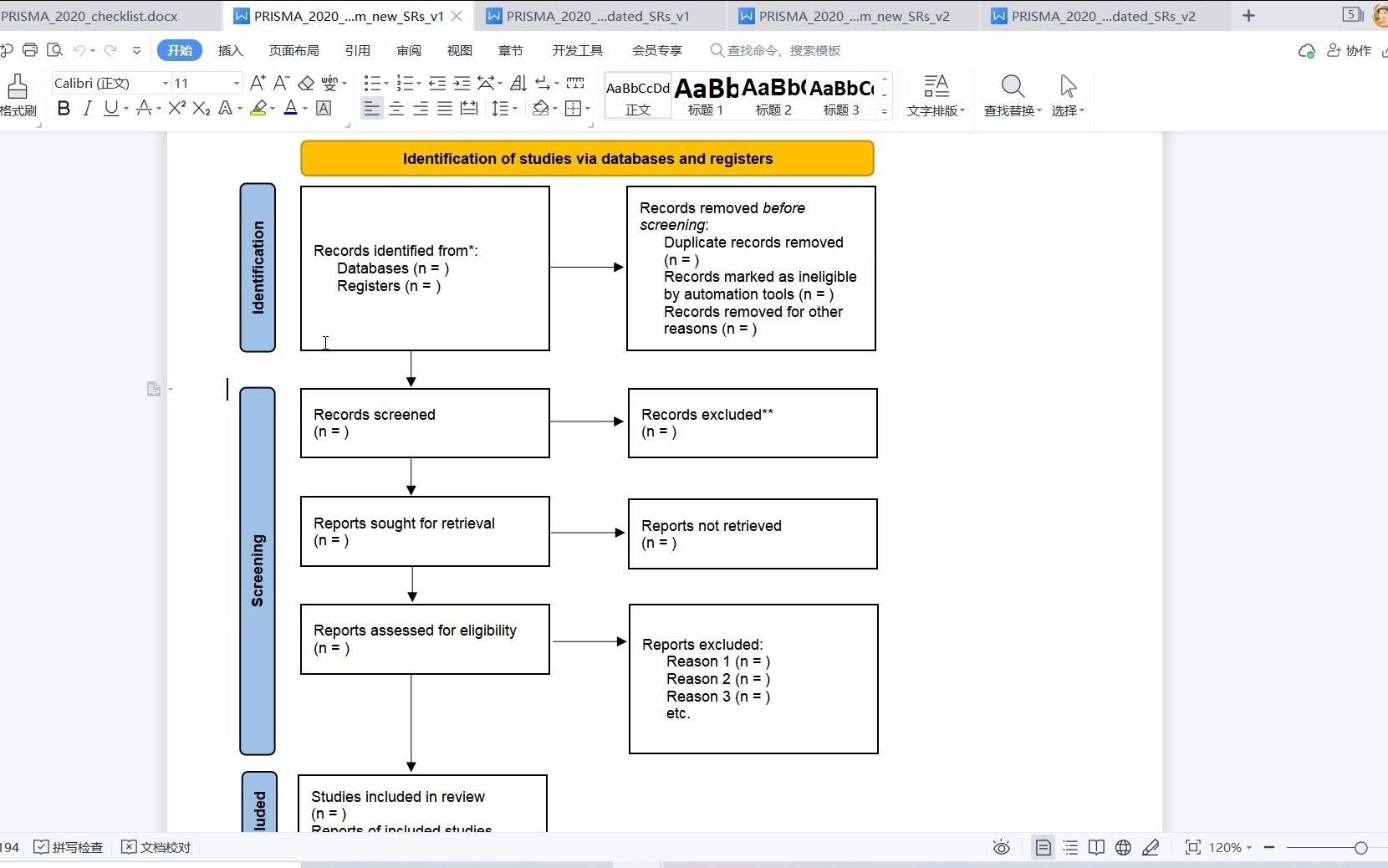The width and height of the screenshot is (1388, 868).
Task: Open the font size 11 dropdown
Action: point(237,84)
